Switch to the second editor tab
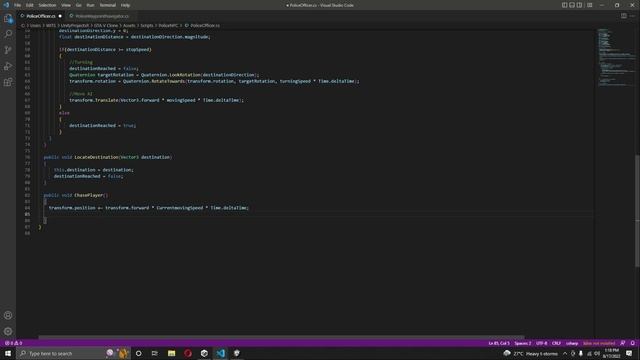Image resolution: width=640 pixels, height=360 pixels. (102, 16)
